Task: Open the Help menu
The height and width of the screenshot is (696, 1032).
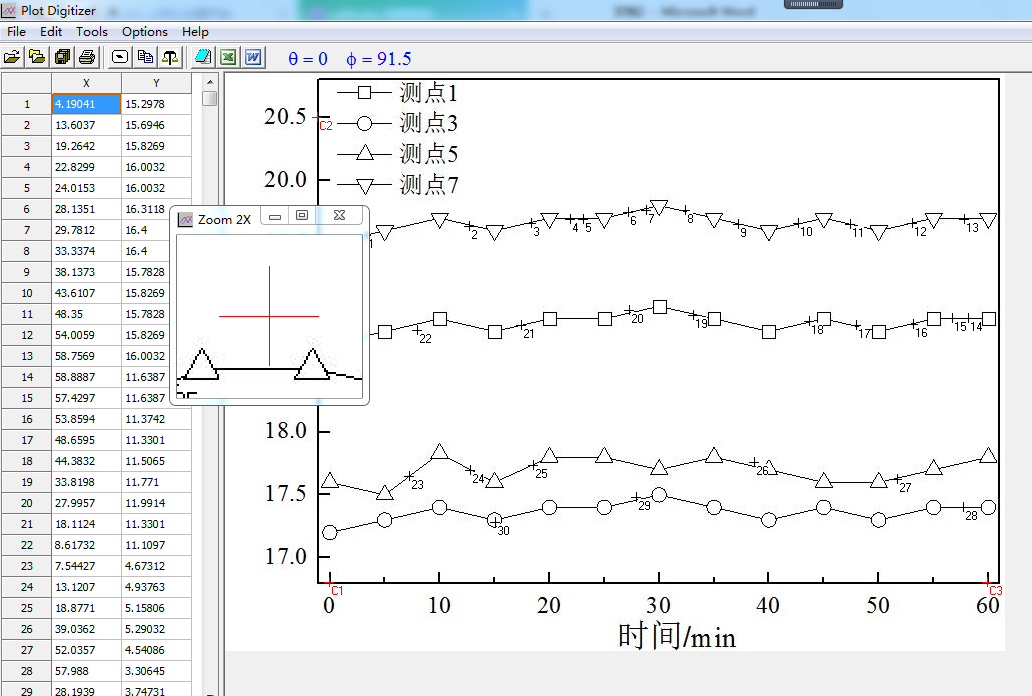Action: pyautogui.click(x=195, y=31)
